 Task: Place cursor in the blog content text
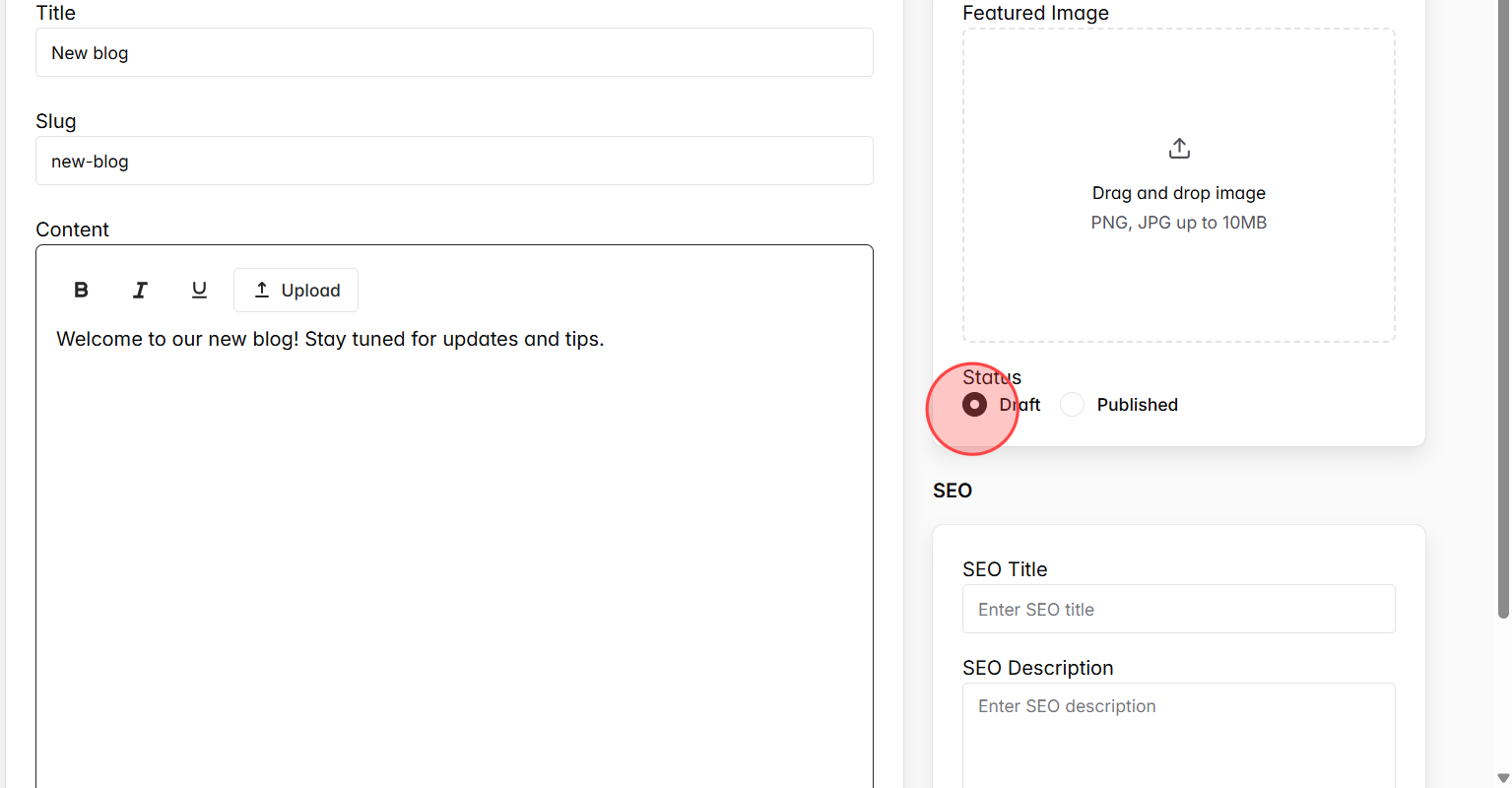[x=330, y=338]
